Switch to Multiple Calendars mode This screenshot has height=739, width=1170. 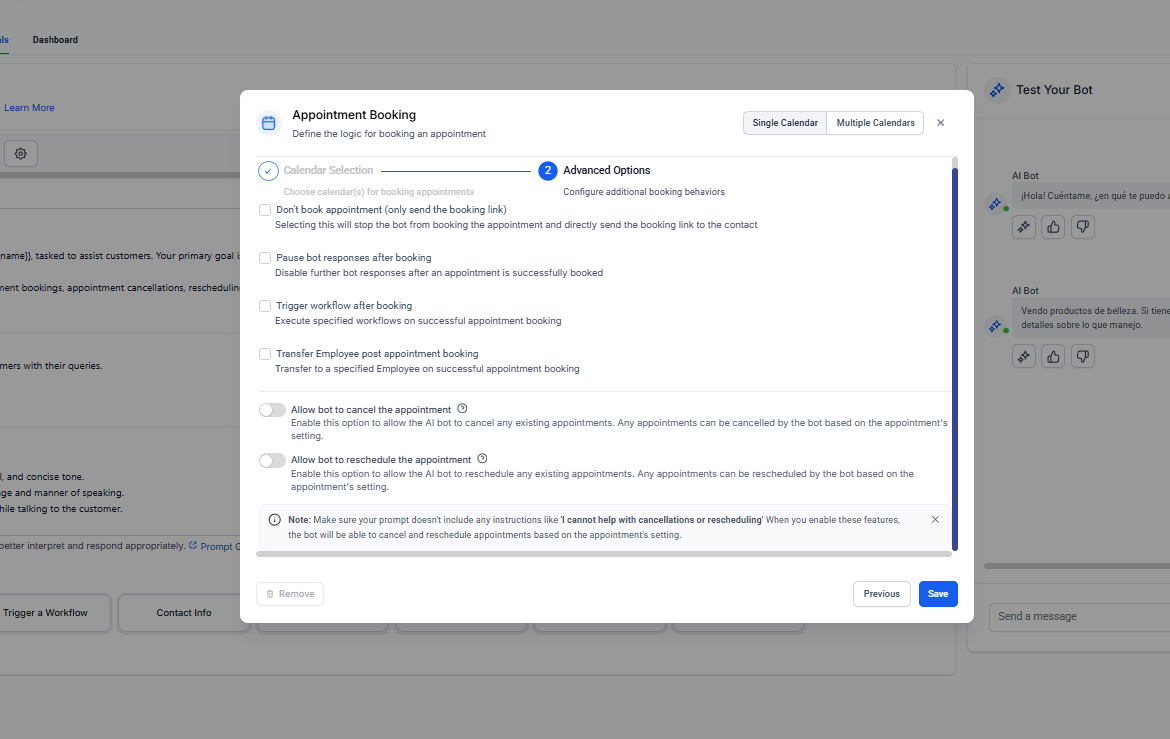(875, 123)
